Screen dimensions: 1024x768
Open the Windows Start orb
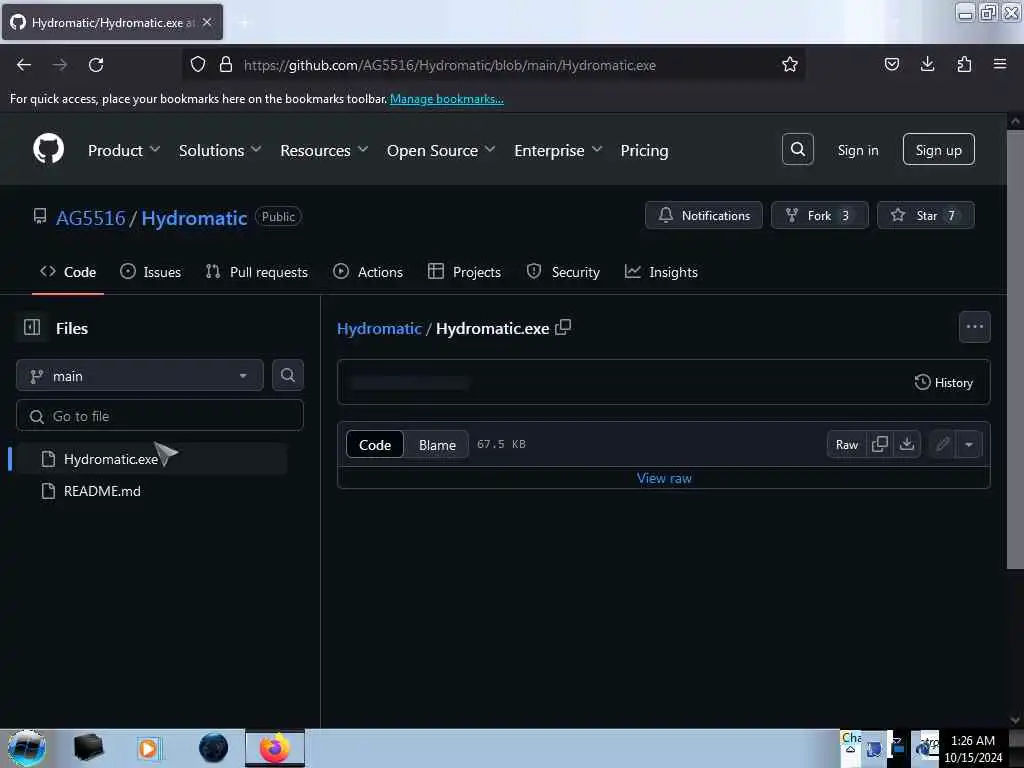(x=27, y=748)
